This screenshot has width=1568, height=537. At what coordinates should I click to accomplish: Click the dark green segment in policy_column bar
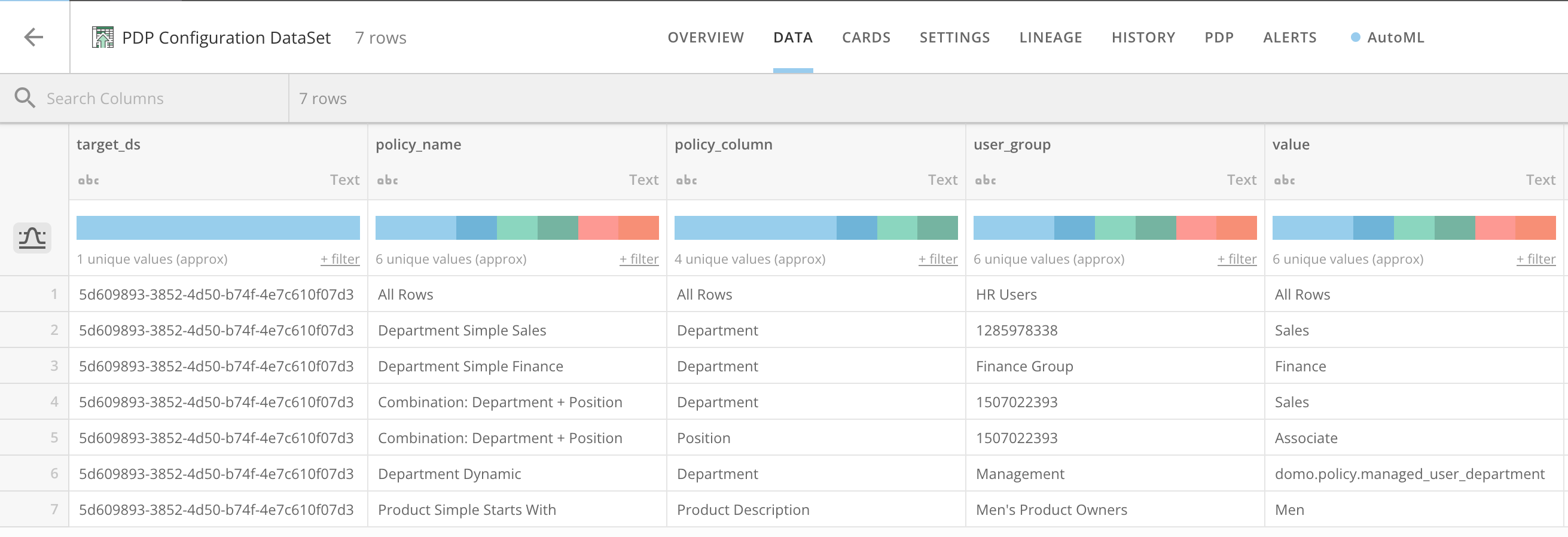(x=936, y=228)
